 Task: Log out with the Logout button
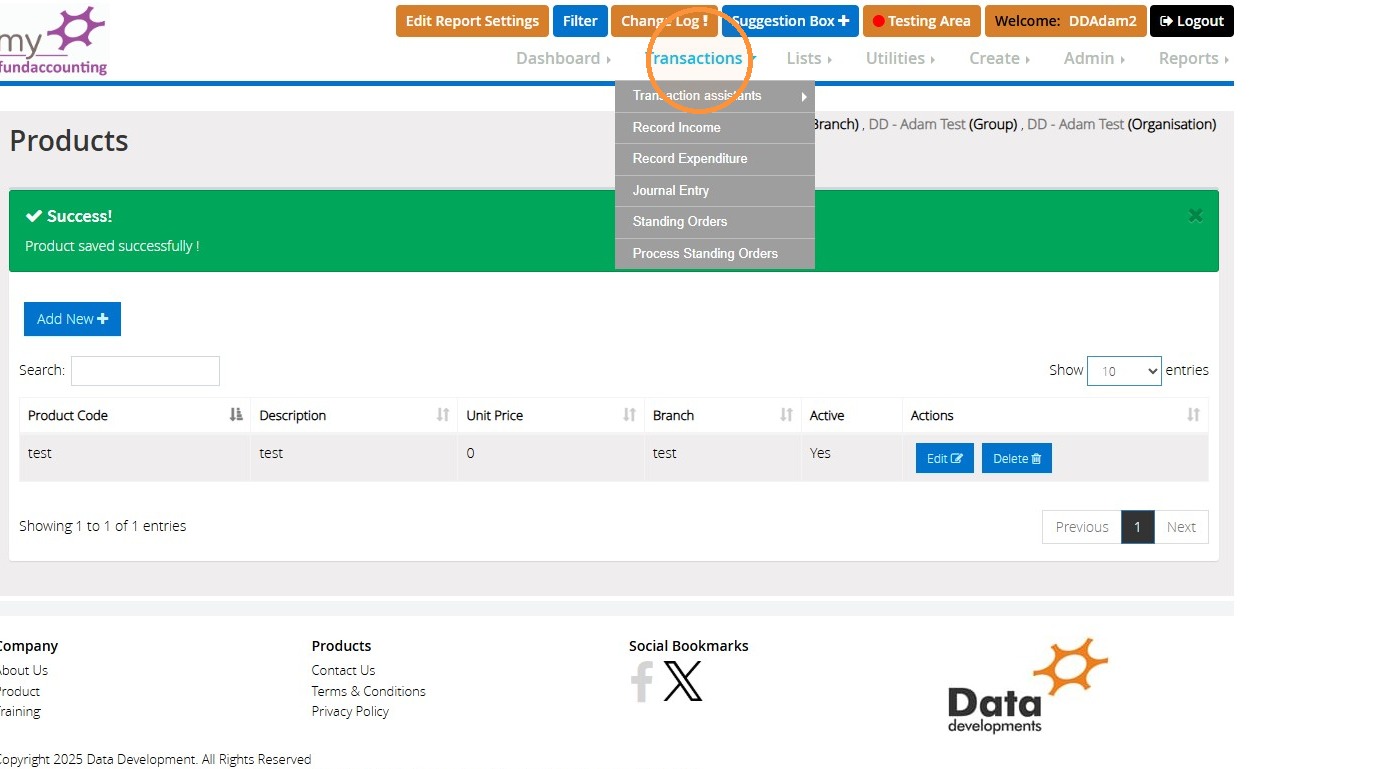click(x=1192, y=21)
